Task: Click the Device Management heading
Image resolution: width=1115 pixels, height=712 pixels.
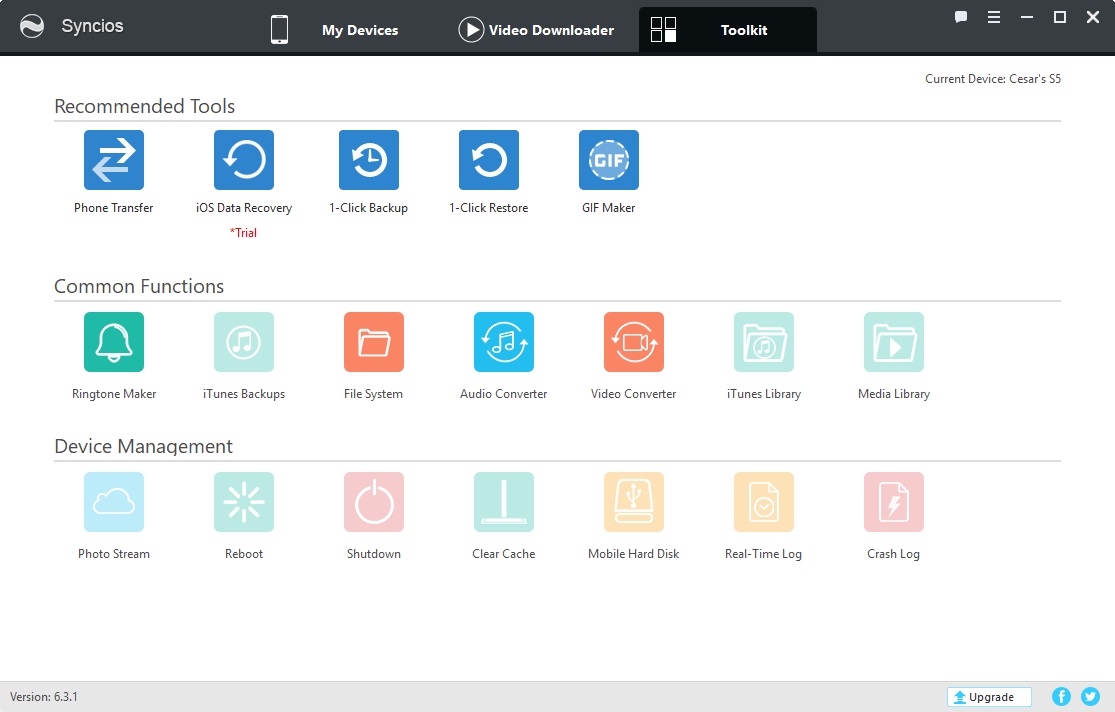Action: [x=143, y=446]
